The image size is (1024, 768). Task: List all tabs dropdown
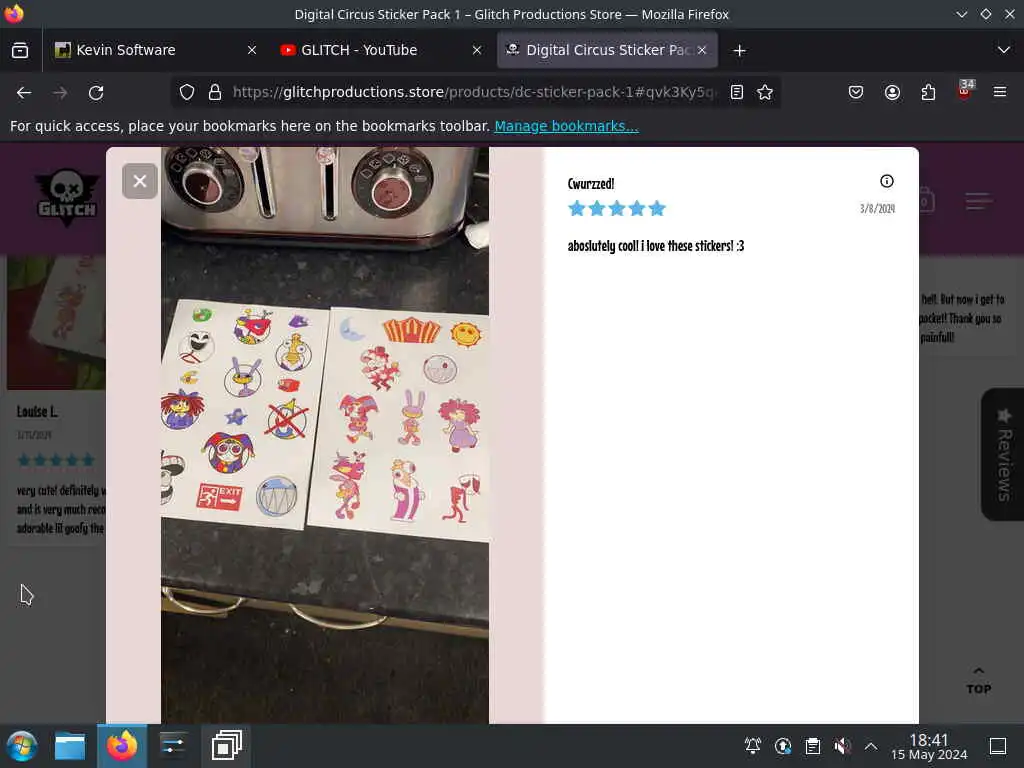(x=1004, y=50)
